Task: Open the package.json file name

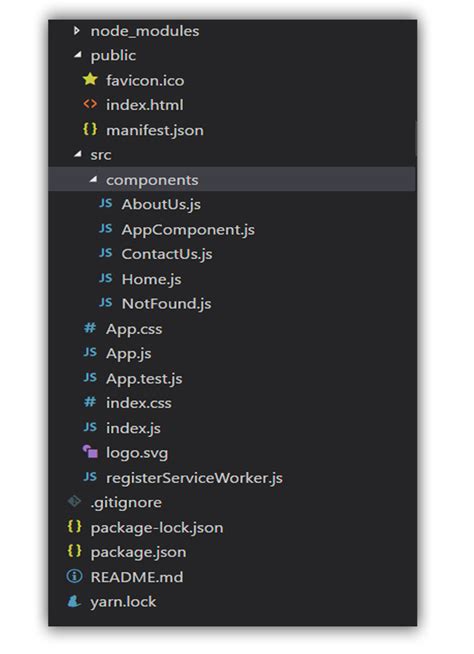Action: pyautogui.click(x=138, y=553)
